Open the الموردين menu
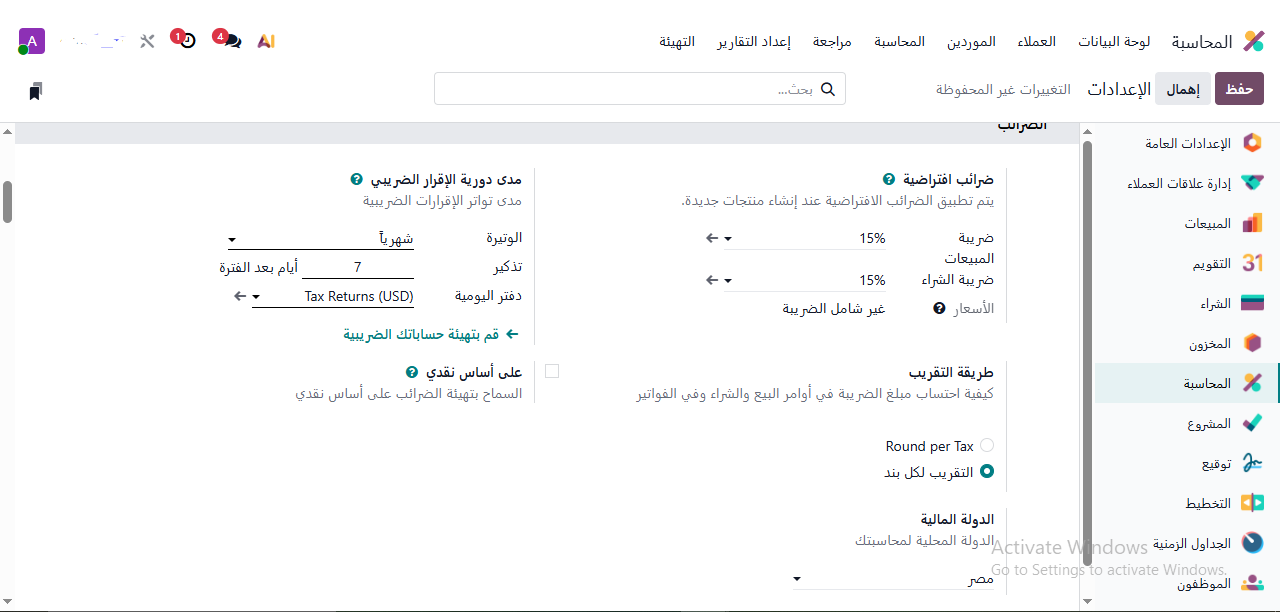 [x=970, y=42]
